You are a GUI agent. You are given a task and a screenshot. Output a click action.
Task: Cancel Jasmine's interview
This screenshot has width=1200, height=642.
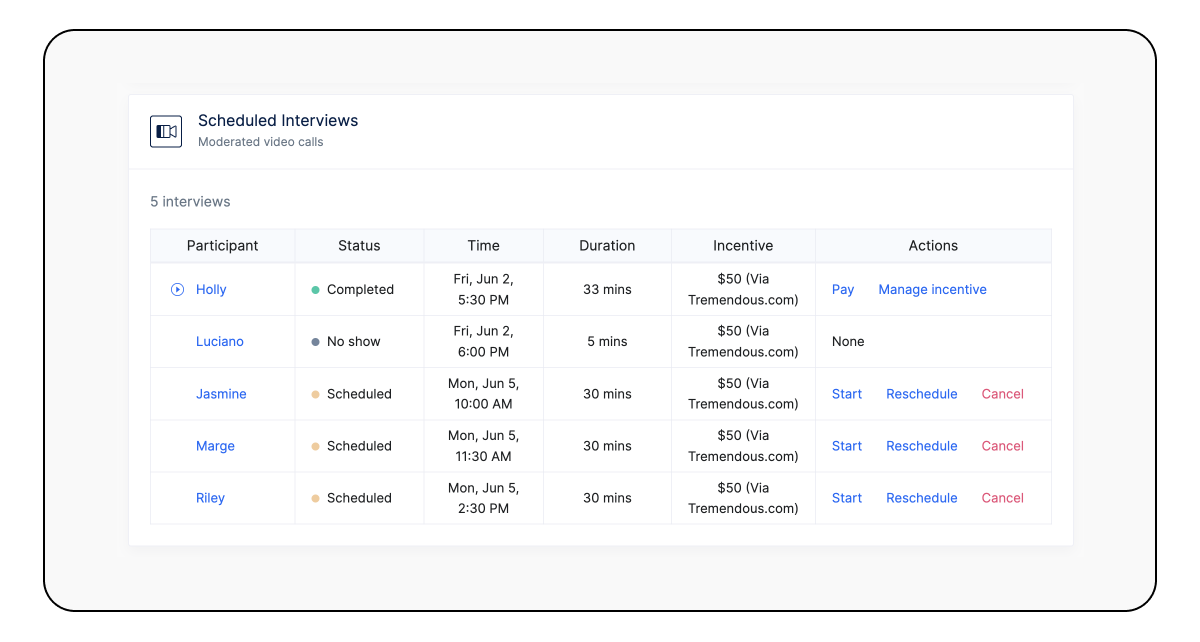[1003, 394]
